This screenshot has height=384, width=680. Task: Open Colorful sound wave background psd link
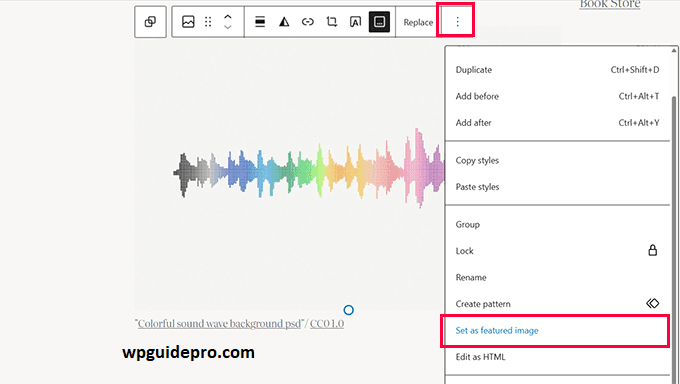219,324
